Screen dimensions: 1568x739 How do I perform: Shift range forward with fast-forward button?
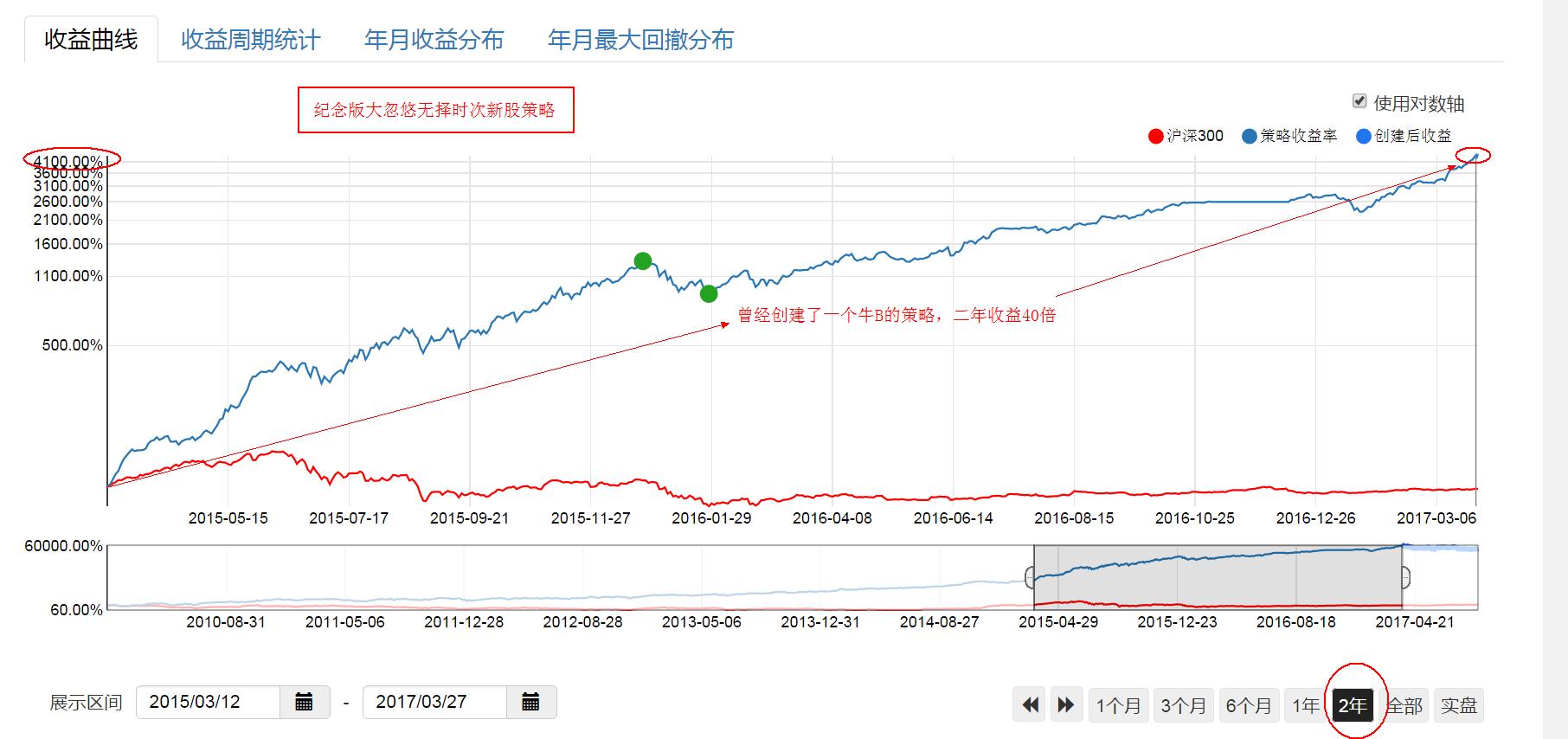(x=1066, y=705)
